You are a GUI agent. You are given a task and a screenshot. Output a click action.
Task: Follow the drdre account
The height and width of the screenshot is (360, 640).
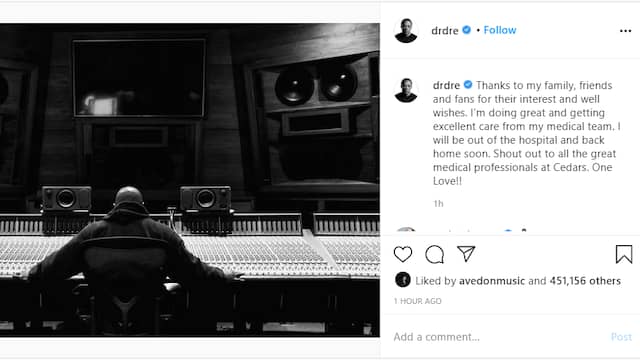[x=500, y=30]
